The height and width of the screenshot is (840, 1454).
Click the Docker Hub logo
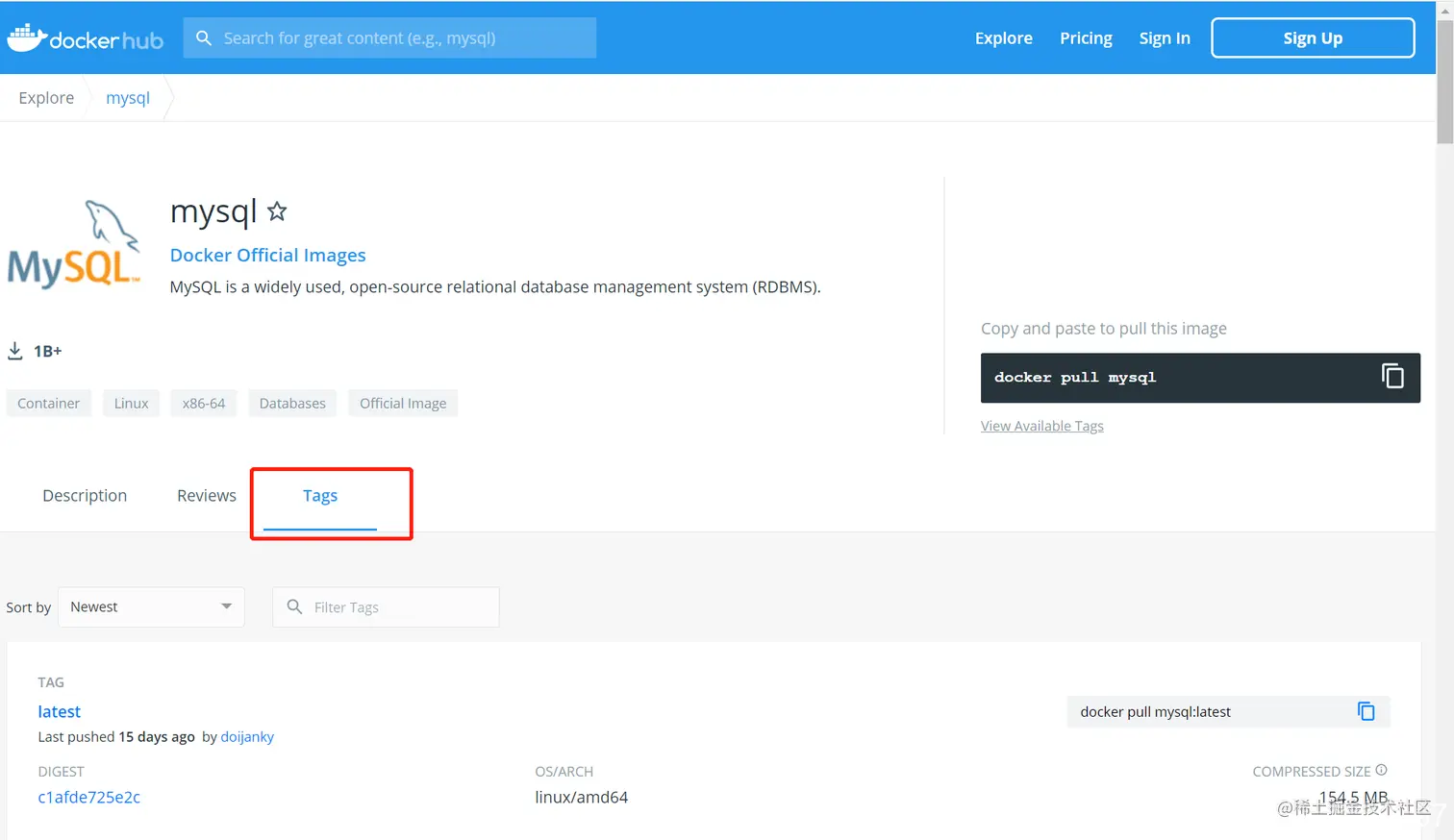(x=86, y=38)
